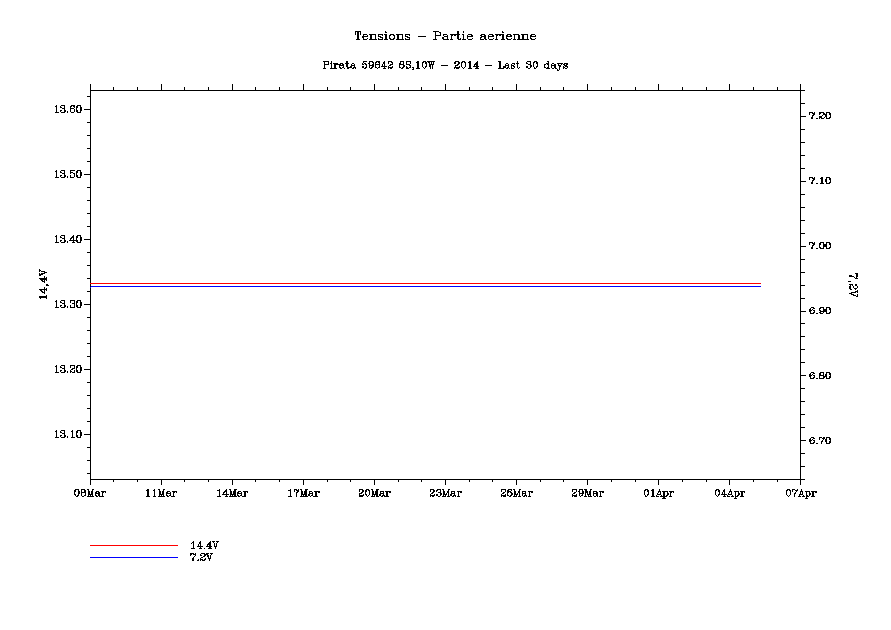The image size is (891, 630).
Task: Pick the 08Mar date on the x-axis
Action: 90,492
